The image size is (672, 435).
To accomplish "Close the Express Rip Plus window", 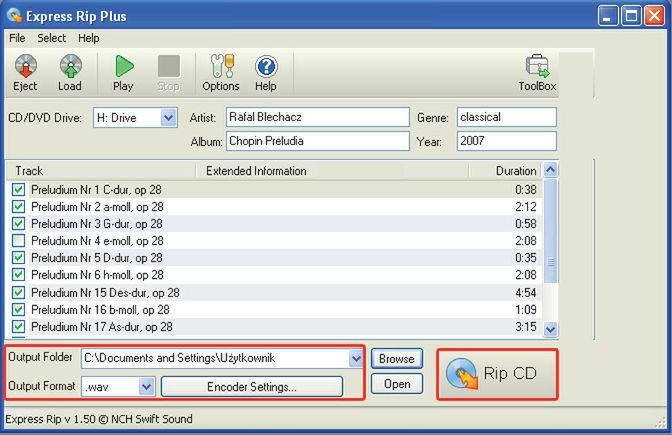I will tap(655, 16).
